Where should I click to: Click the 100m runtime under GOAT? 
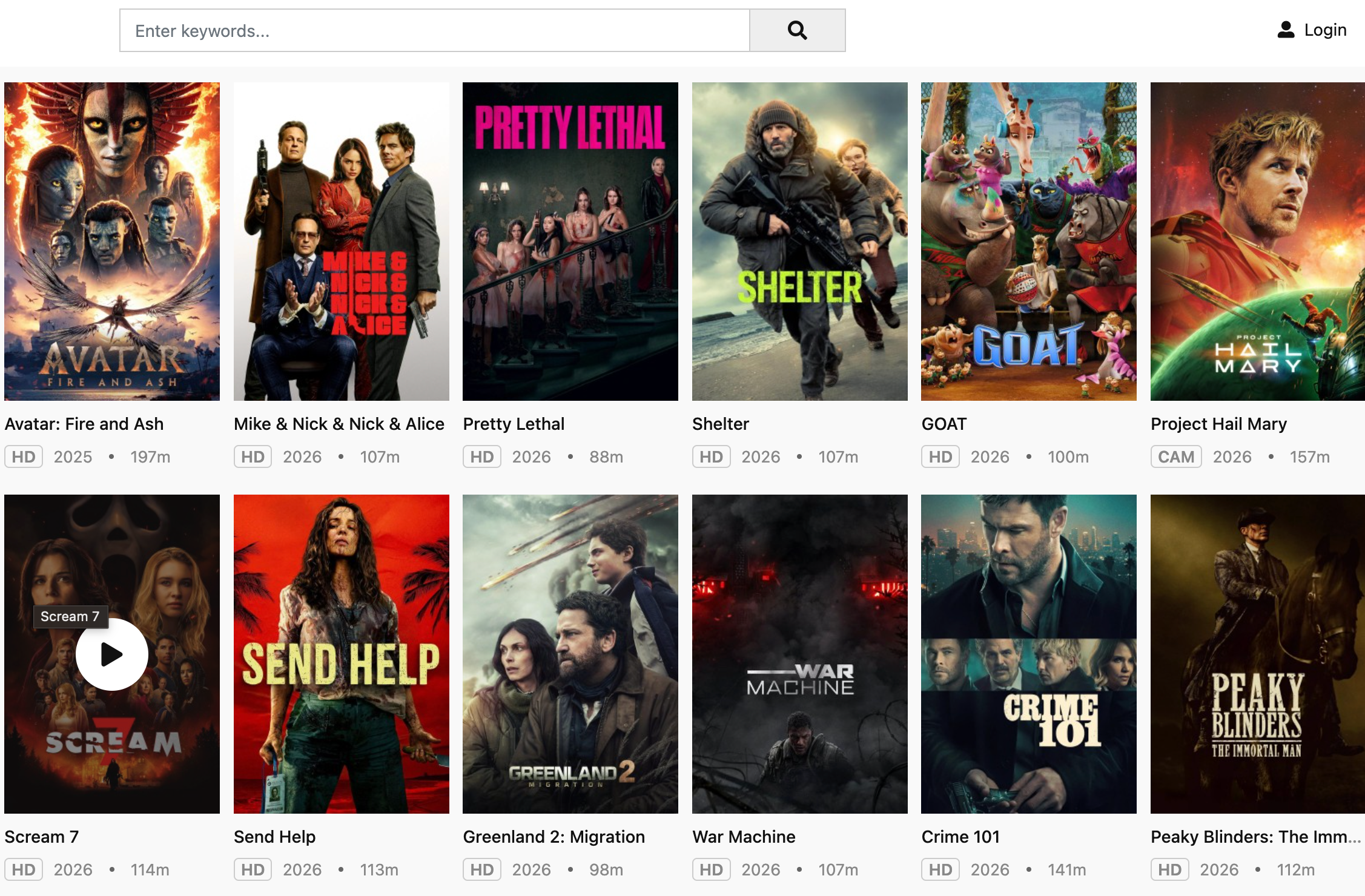click(1068, 456)
